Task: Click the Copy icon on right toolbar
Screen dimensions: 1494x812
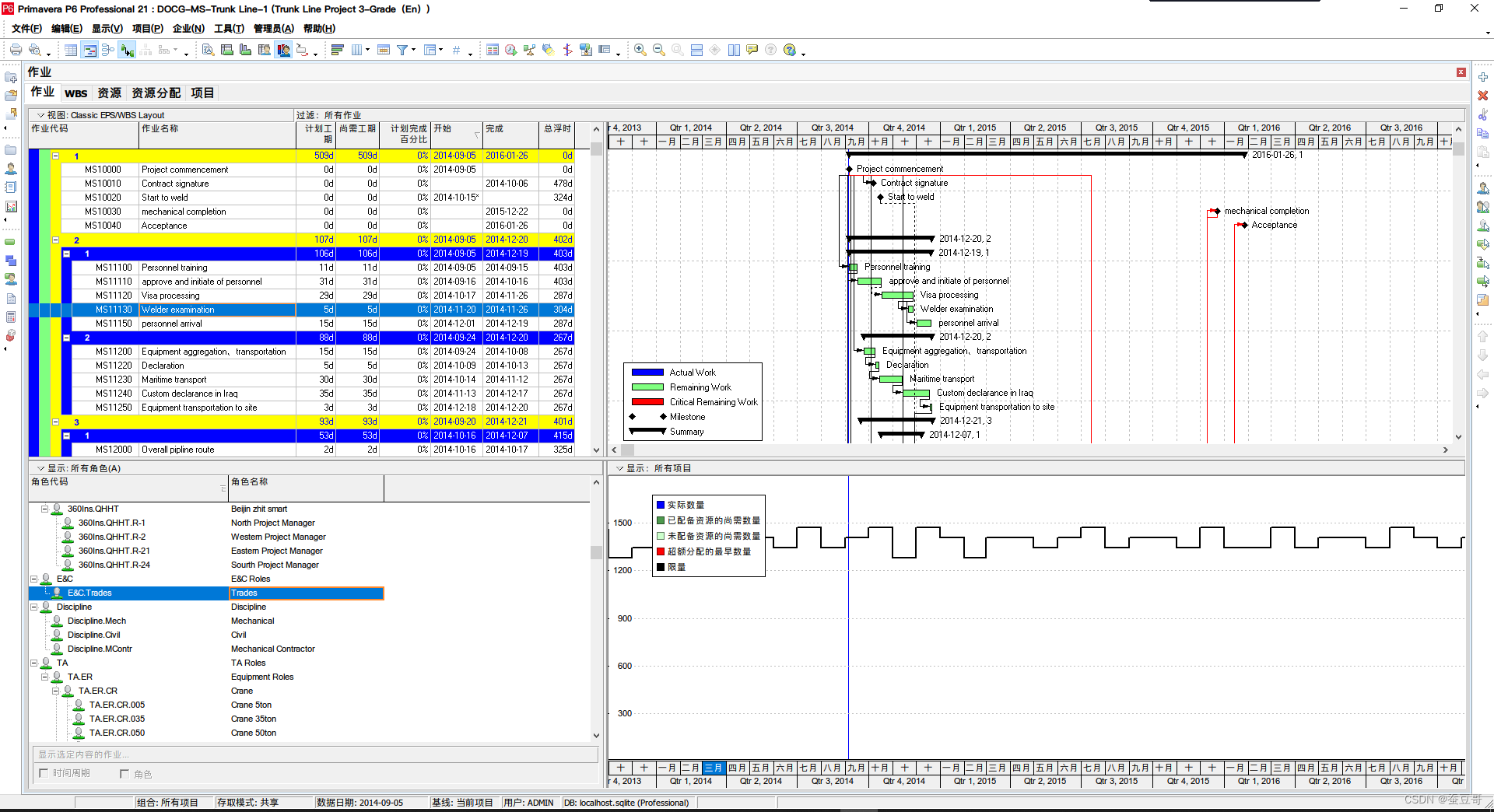Action: tap(1483, 133)
